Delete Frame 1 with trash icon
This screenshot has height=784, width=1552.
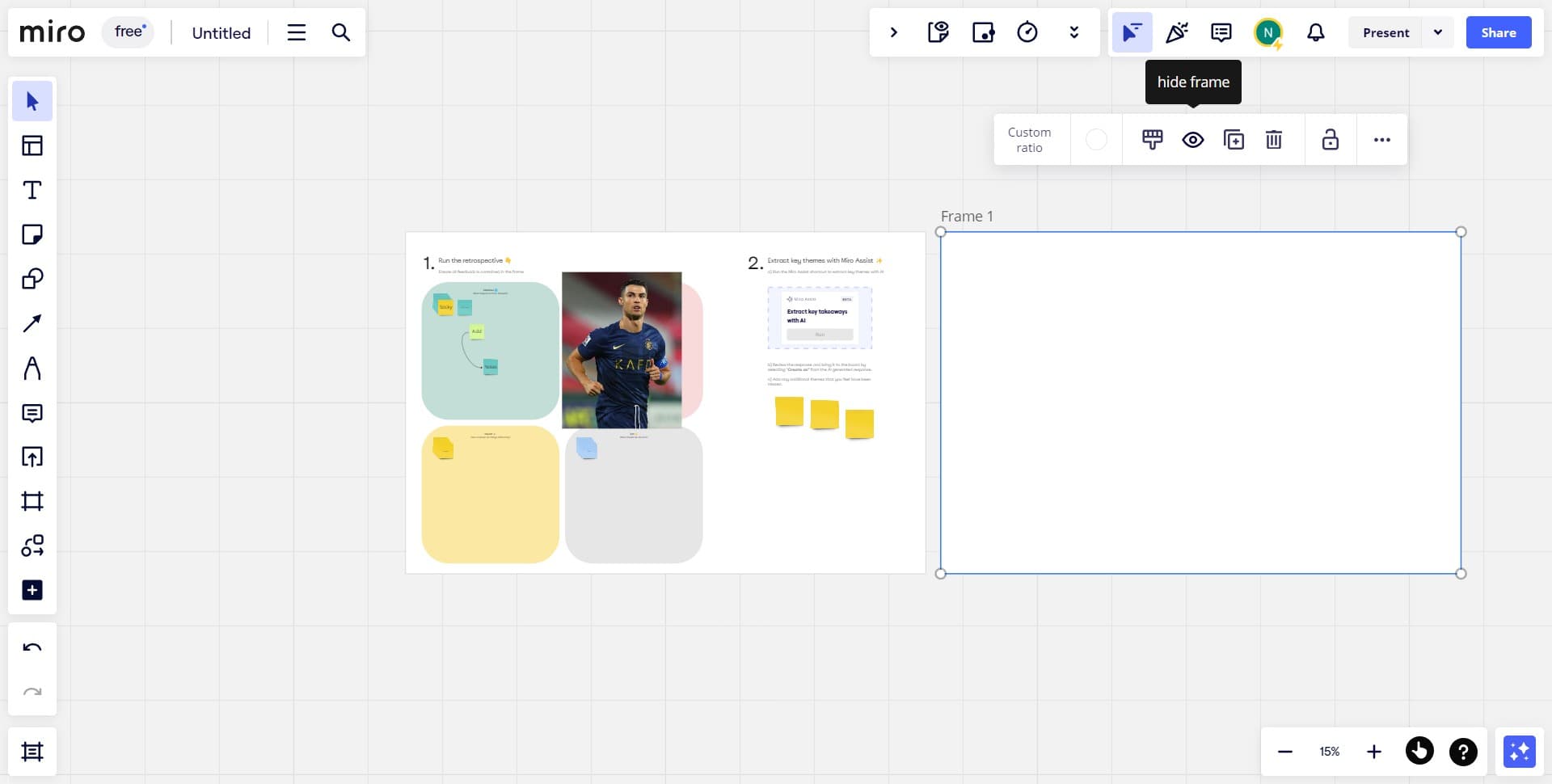click(1273, 139)
